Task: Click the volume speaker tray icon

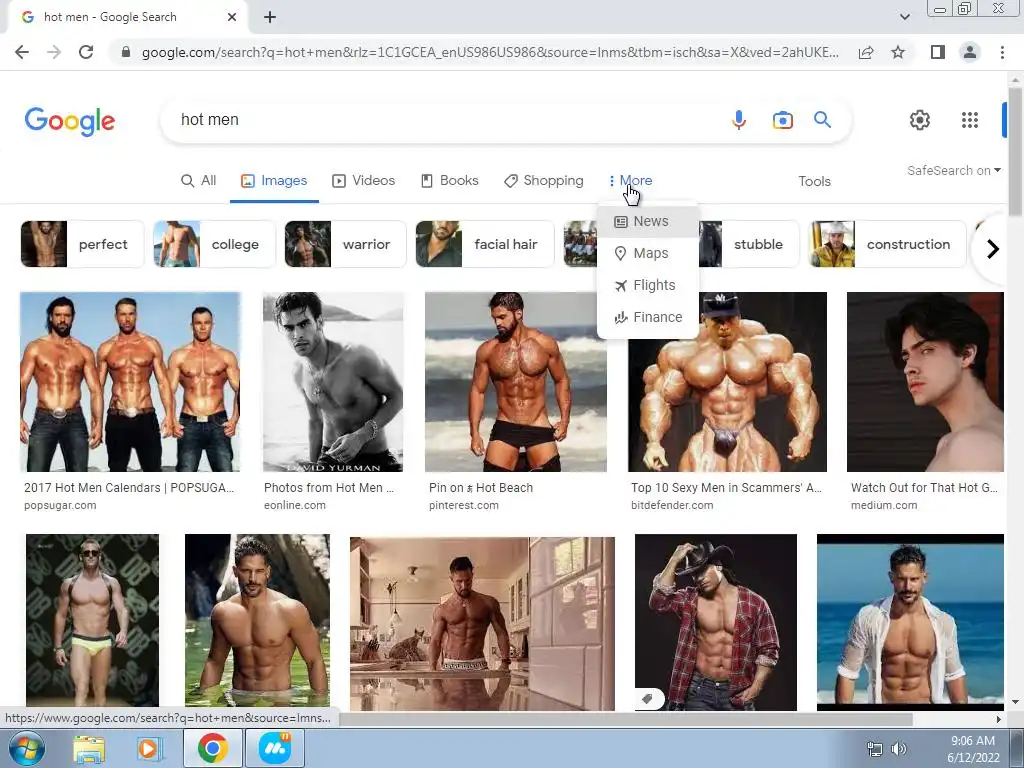Action: click(899, 749)
